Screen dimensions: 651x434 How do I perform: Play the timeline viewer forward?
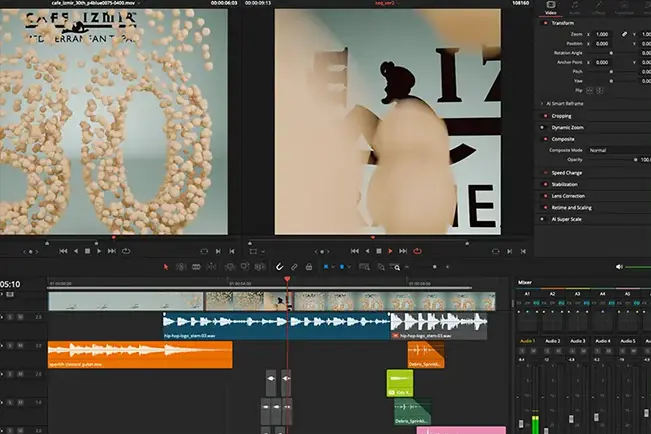tap(390, 251)
